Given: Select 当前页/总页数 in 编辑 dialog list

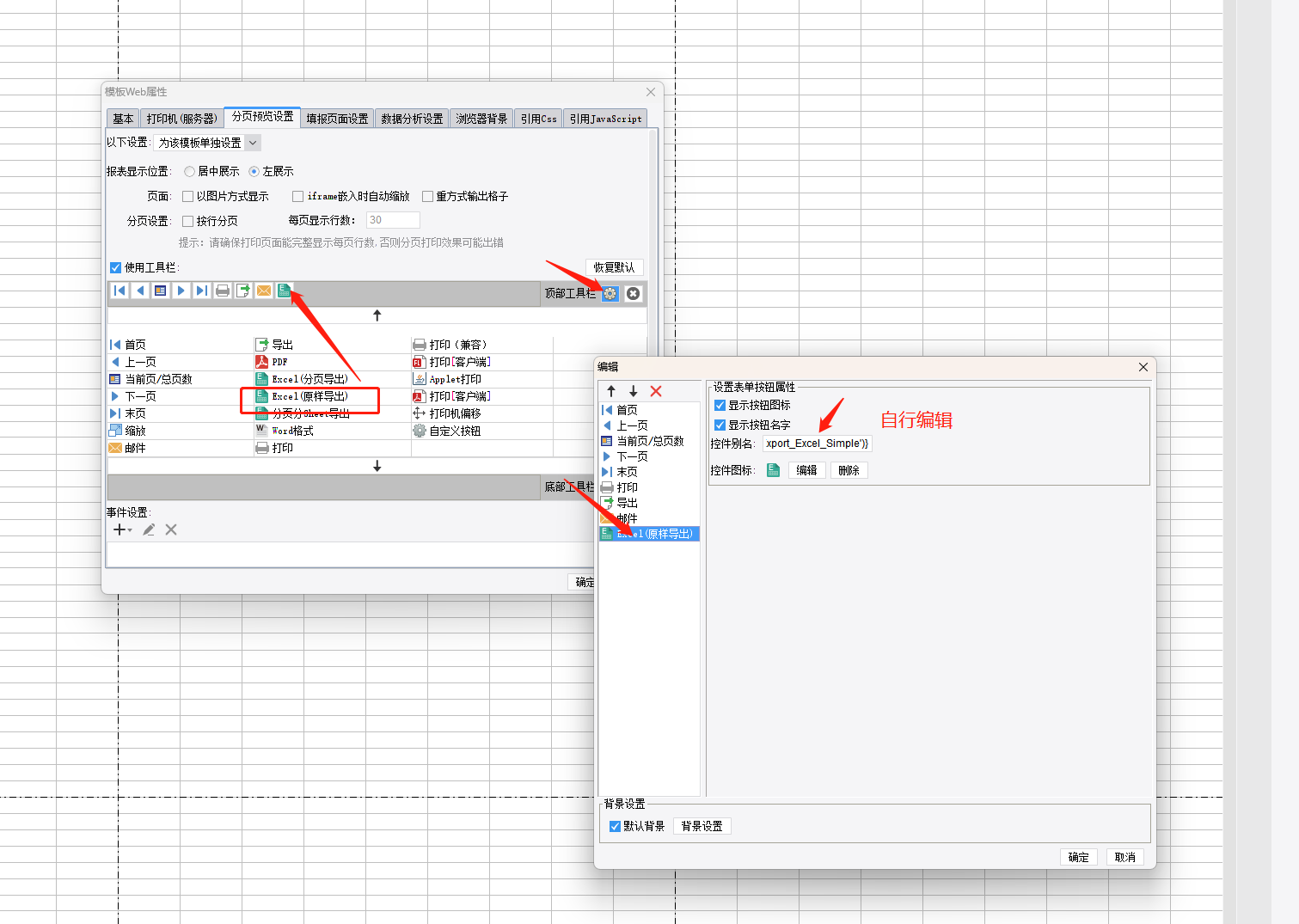Looking at the screenshot, I should click(649, 441).
